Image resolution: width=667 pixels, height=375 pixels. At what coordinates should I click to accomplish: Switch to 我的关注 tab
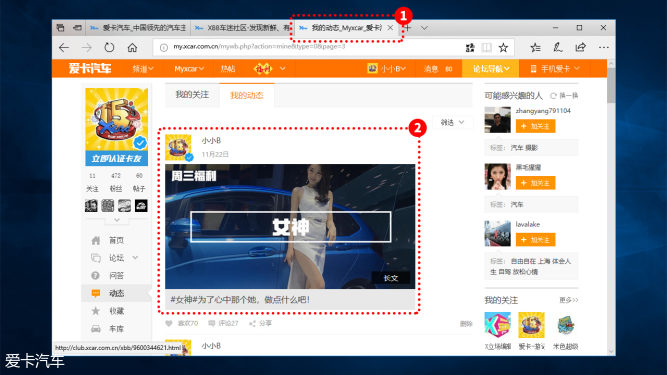pyautogui.click(x=192, y=95)
